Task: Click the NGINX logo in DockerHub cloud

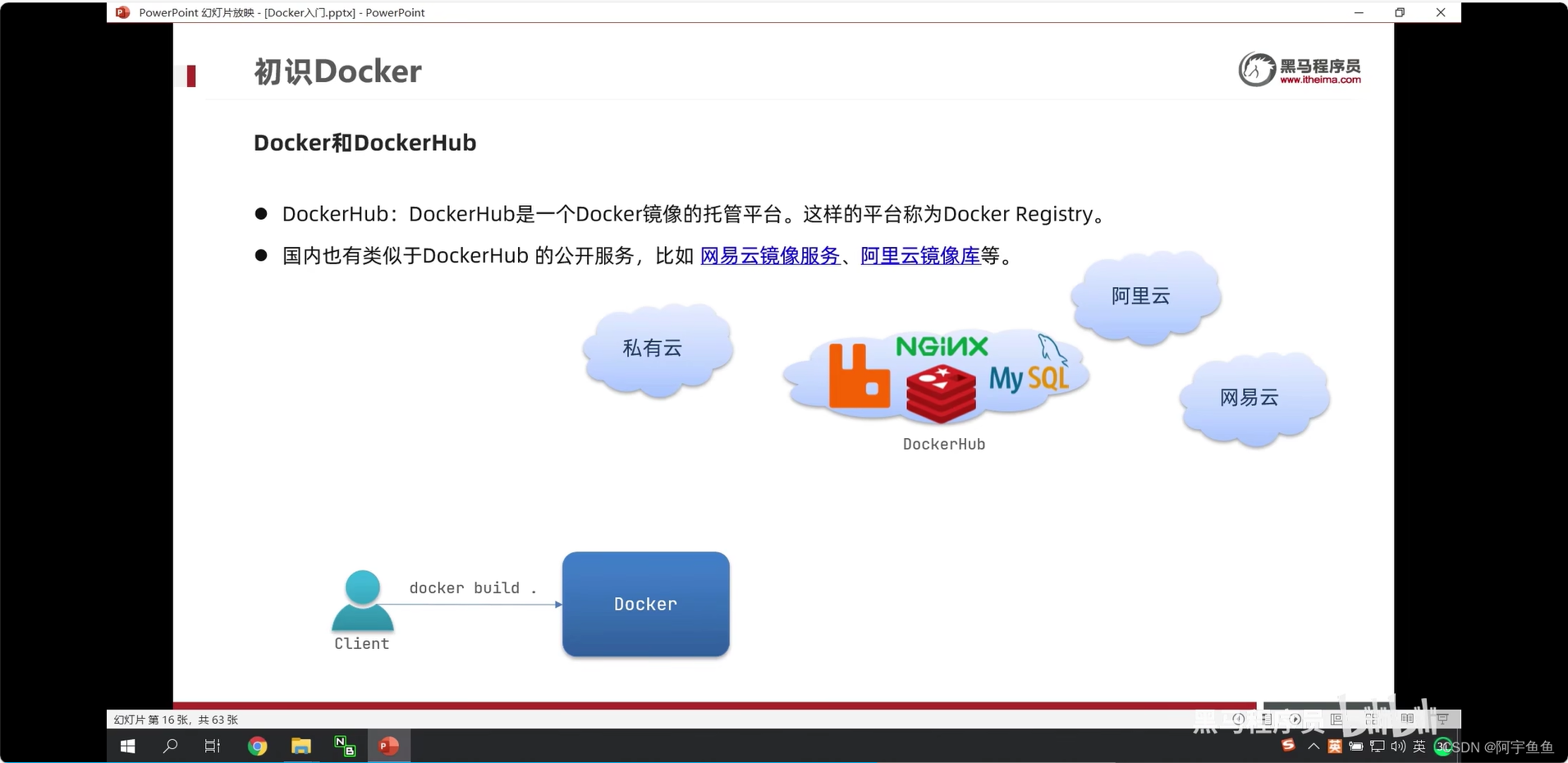Action: [942, 346]
